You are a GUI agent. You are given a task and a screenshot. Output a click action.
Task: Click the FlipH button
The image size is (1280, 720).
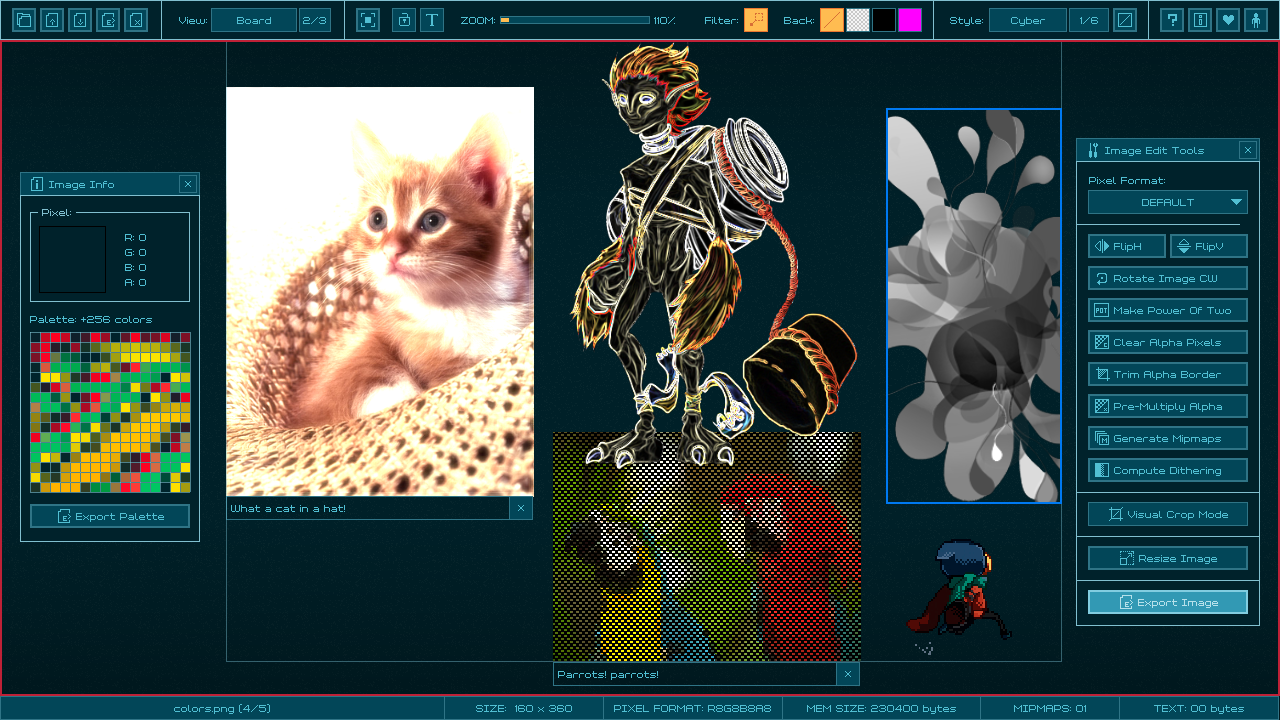[x=1127, y=246]
